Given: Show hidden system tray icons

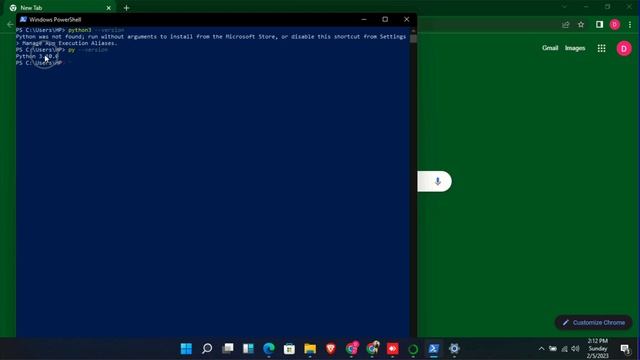Looking at the screenshot, I should (541, 349).
